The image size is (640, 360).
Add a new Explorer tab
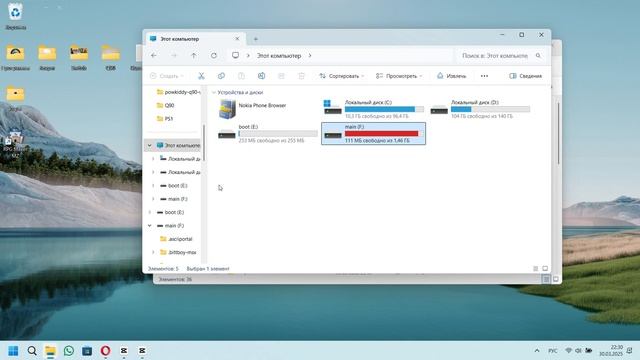point(256,39)
